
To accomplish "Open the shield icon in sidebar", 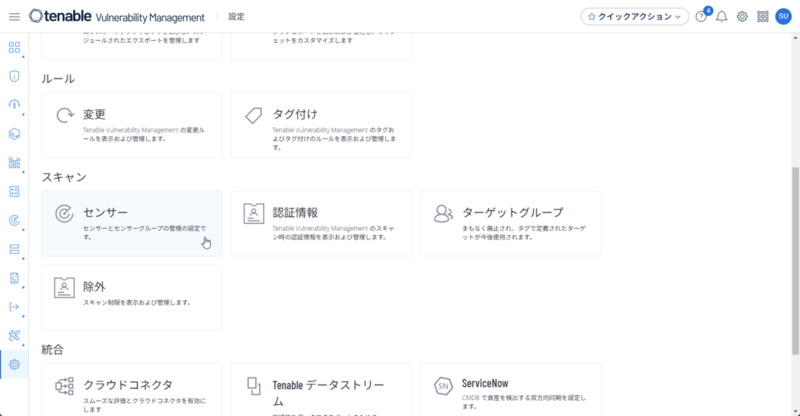I will [x=14, y=77].
